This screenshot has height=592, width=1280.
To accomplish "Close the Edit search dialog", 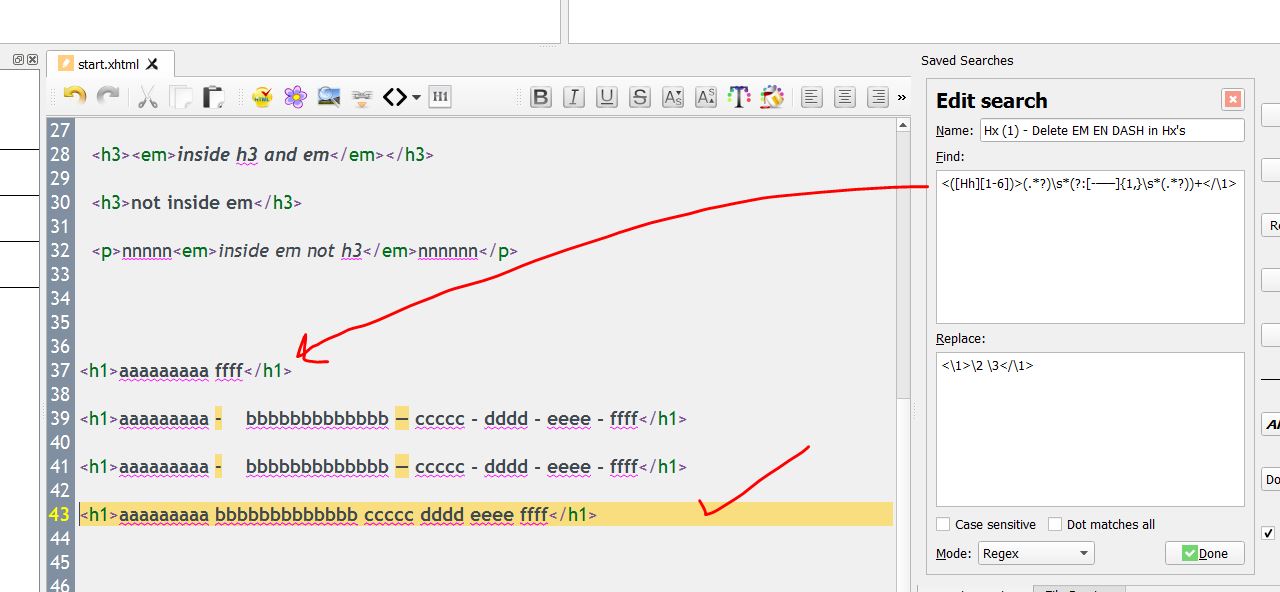I will [x=1233, y=99].
